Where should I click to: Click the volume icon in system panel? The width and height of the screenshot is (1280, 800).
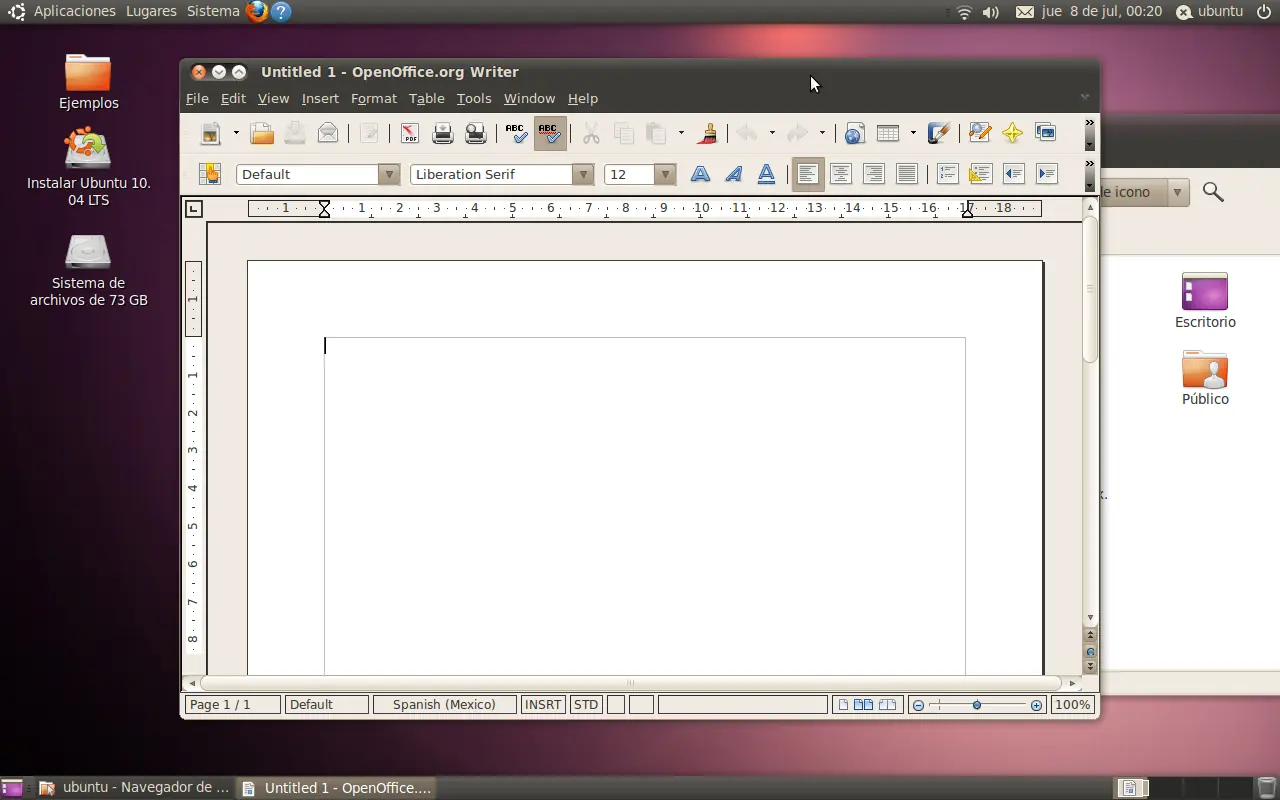click(x=990, y=12)
